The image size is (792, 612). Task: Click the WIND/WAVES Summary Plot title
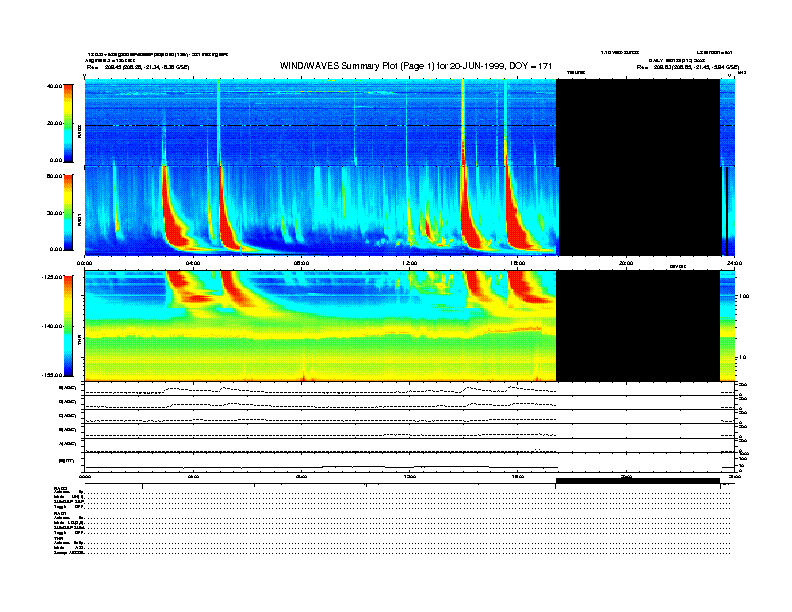click(416, 66)
